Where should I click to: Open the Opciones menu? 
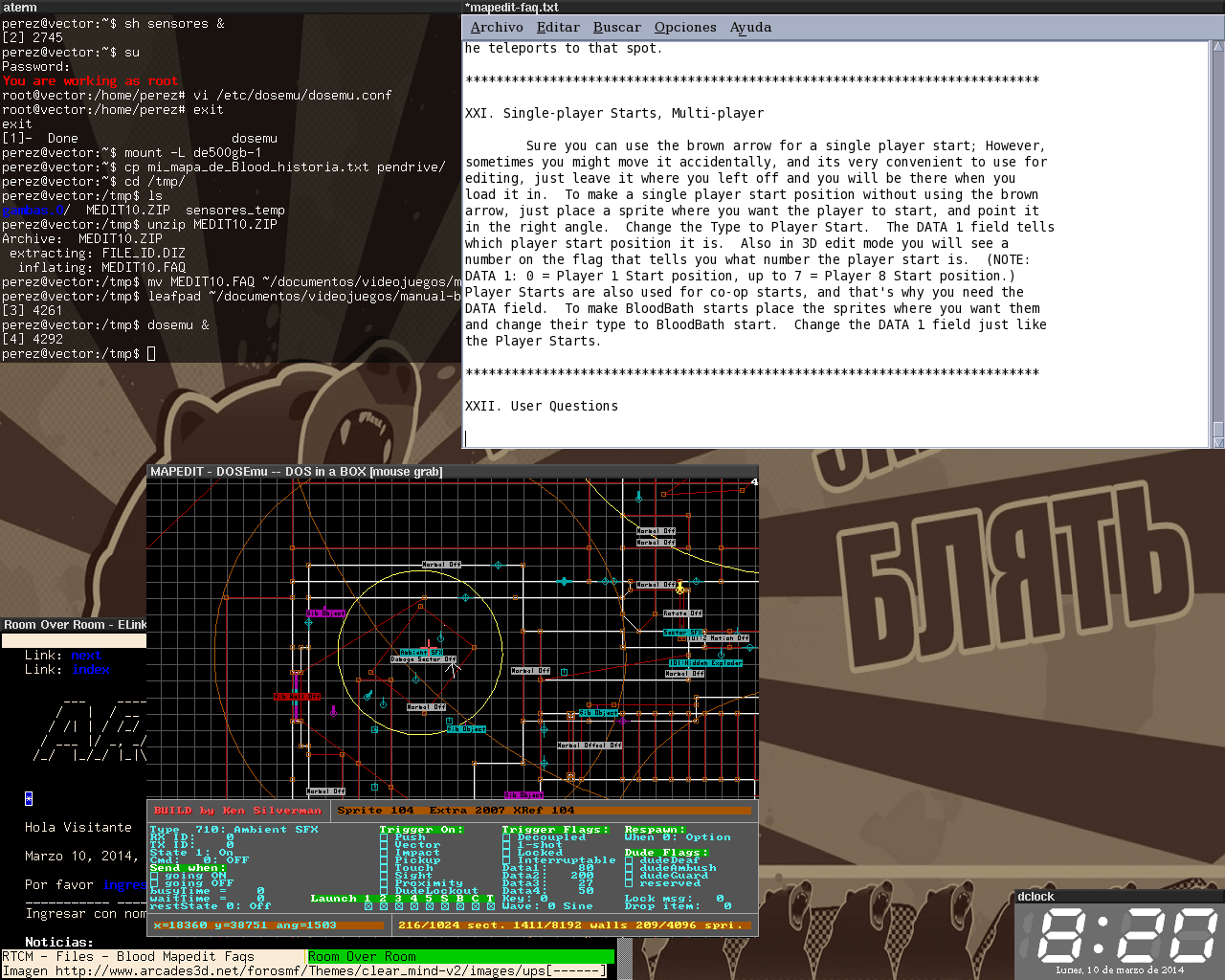pyautogui.click(x=685, y=27)
